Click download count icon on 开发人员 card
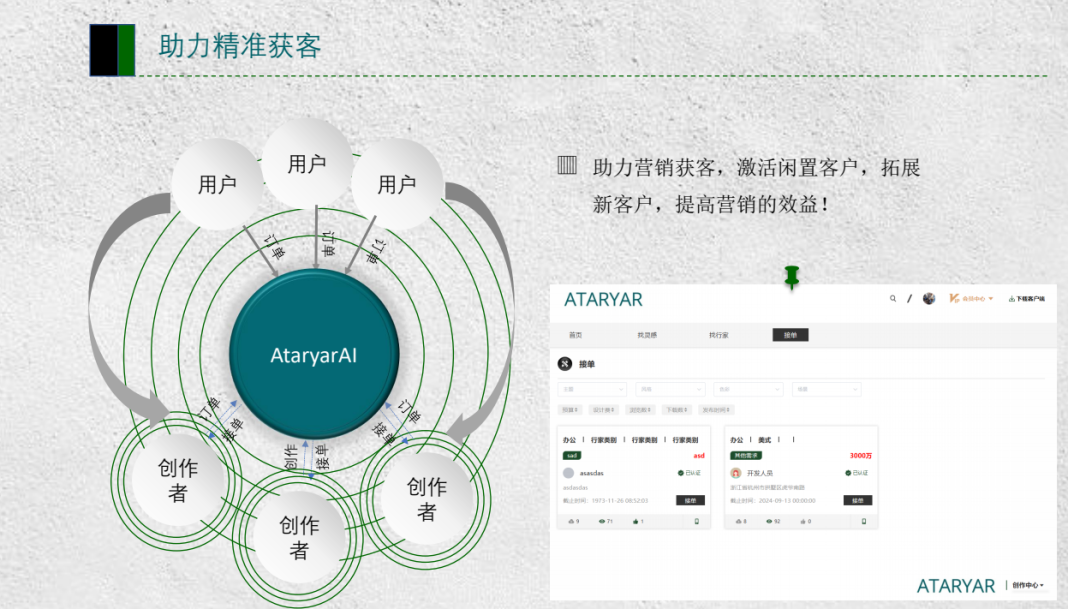1068x609 pixels. point(738,521)
